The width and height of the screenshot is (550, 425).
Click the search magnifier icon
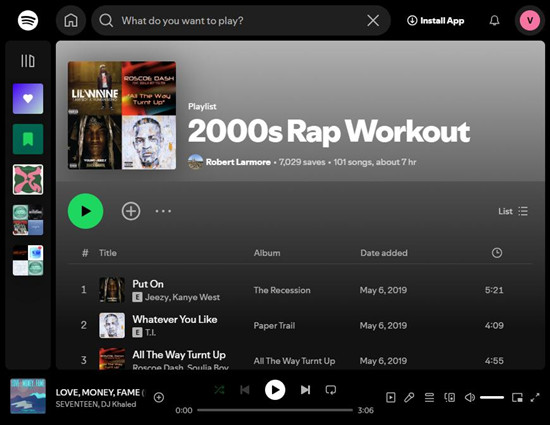pos(106,20)
